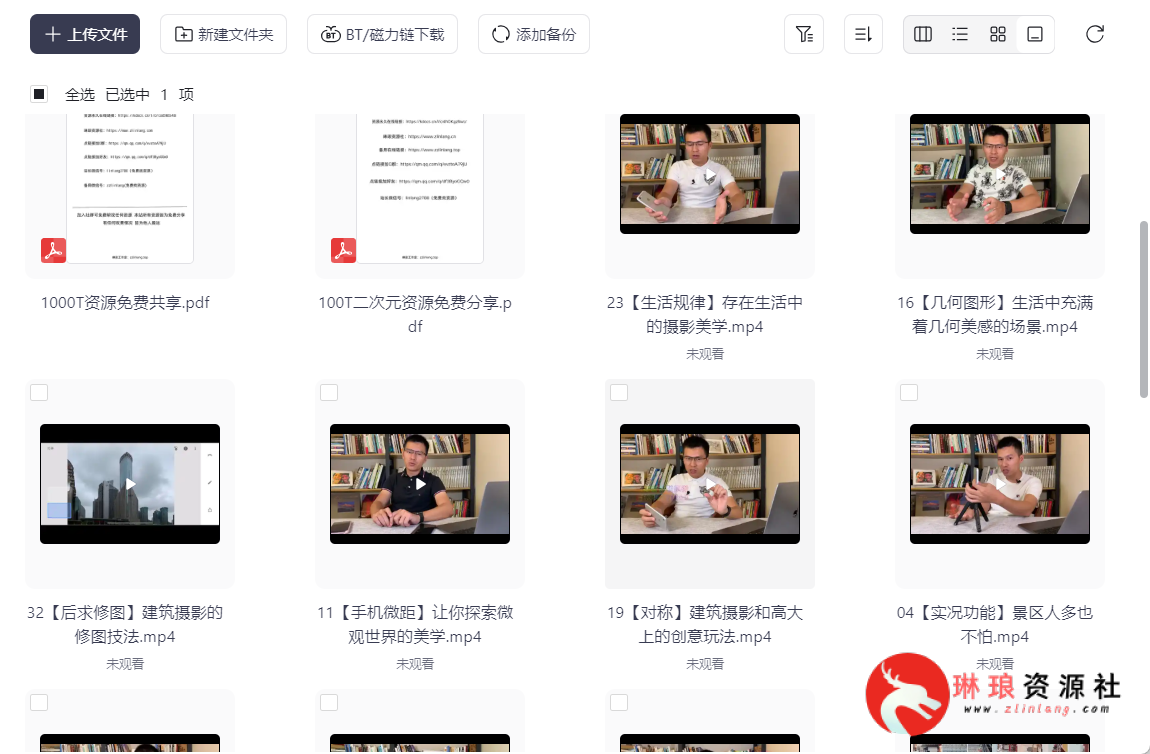This screenshot has width=1150, height=754.
Task: Open BT/磁力链下载 download option
Action: (382, 34)
